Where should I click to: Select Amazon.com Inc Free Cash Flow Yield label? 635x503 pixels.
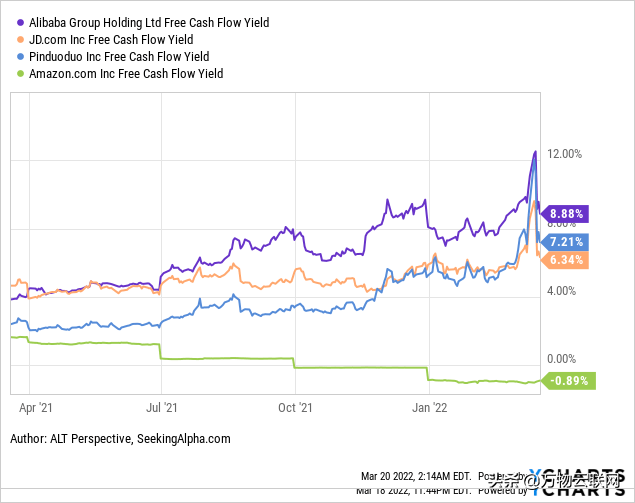(126, 74)
